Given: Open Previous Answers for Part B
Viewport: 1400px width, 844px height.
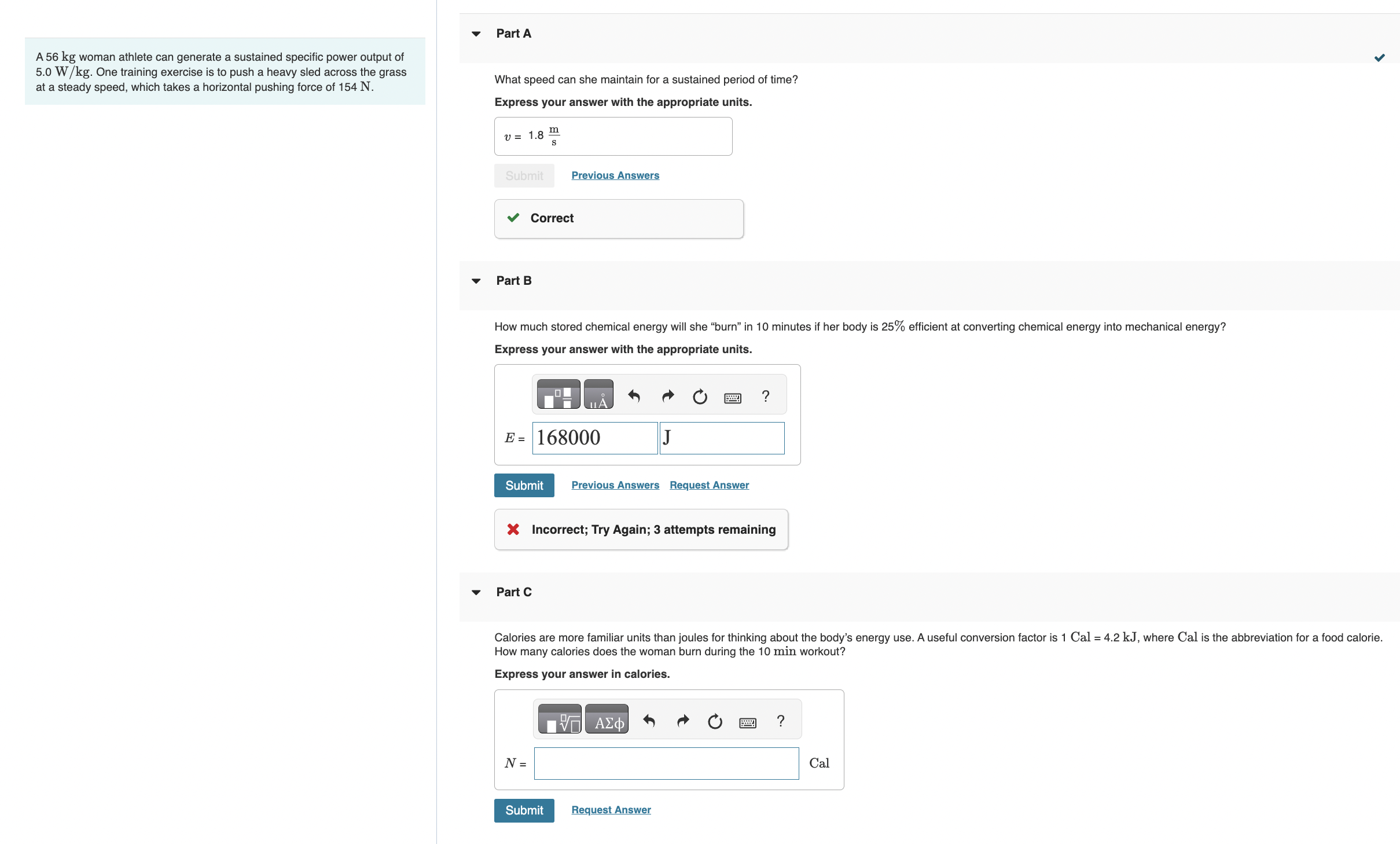Looking at the screenshot, I should 615,485.
